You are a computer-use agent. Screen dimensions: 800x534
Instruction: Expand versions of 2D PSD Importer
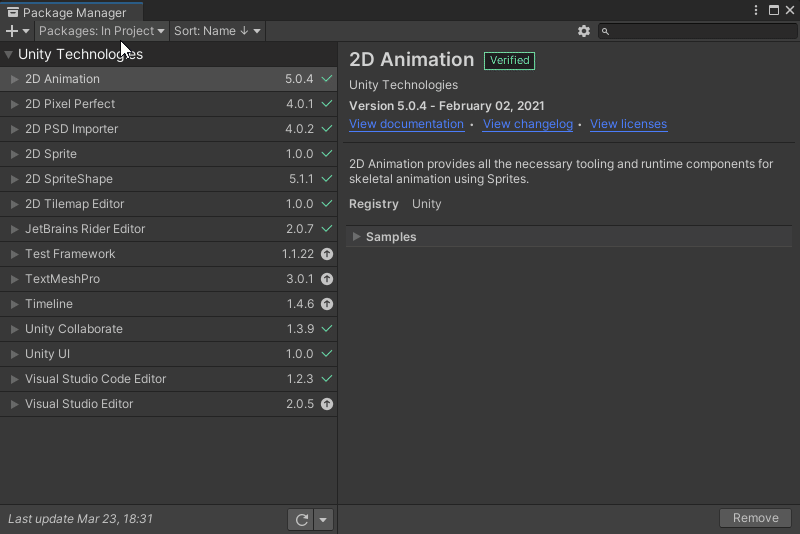pos(15,129)
